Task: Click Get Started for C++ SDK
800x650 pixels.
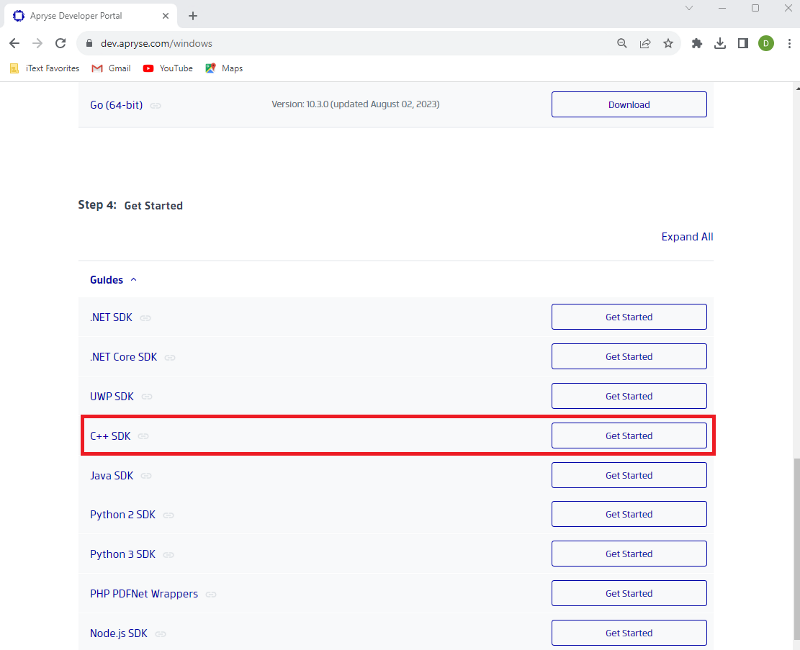Action: click(629, 436)
